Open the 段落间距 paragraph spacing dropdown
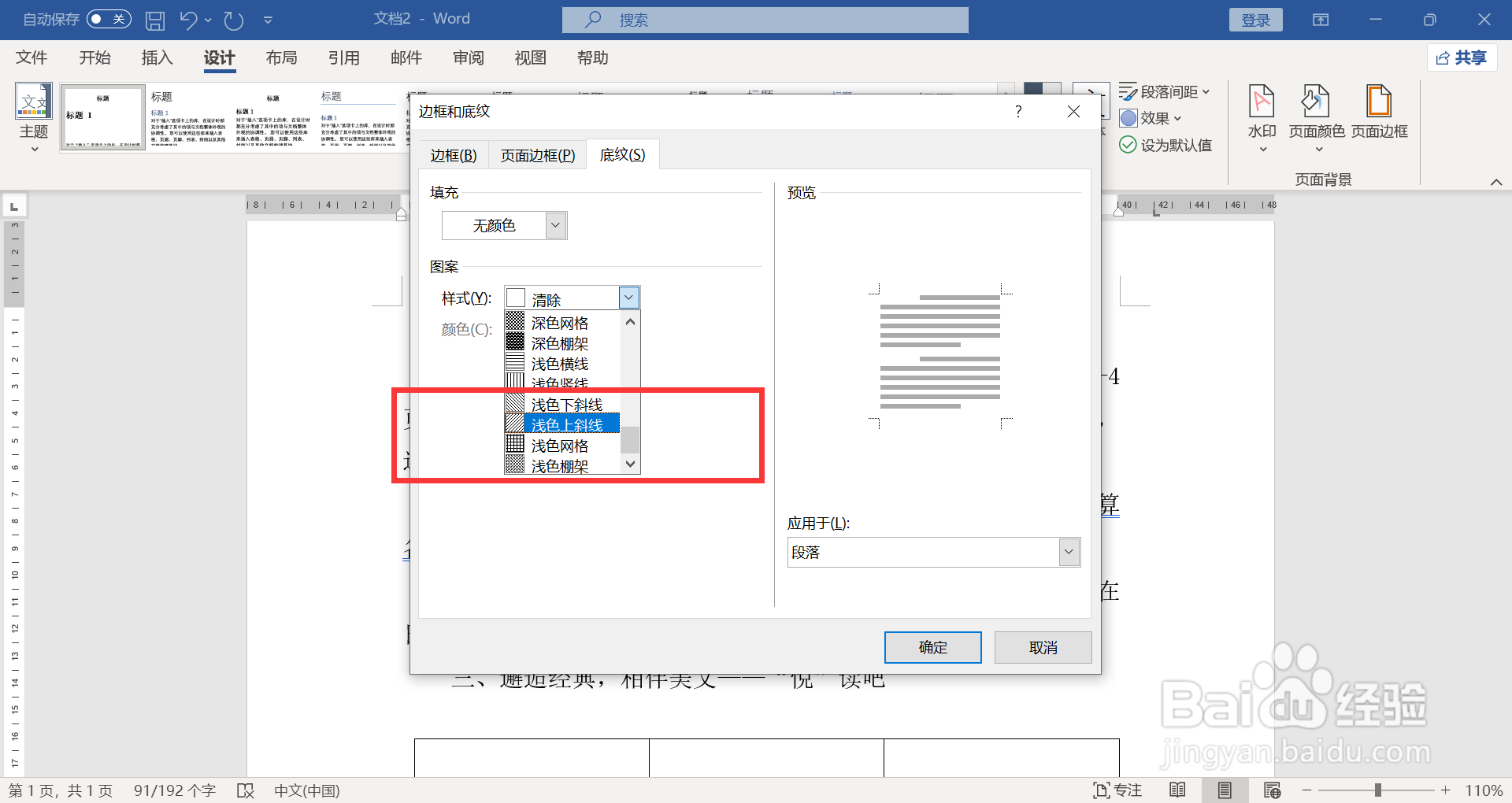 (x=1165, y=92)
